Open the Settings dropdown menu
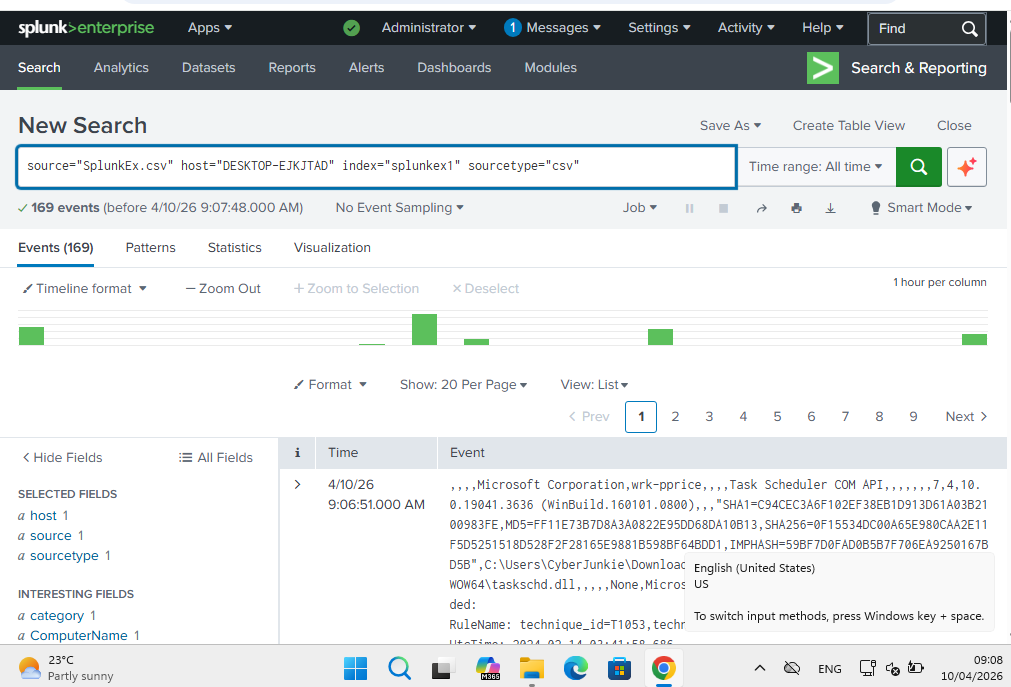The image size is (1011, 687). click(659, 28)
